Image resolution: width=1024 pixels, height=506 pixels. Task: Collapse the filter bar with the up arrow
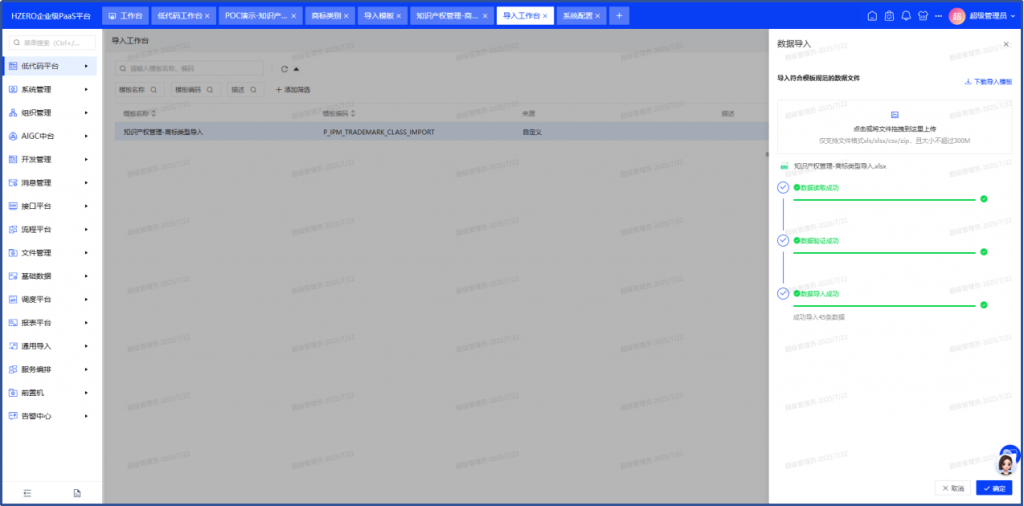click(297, 69)
